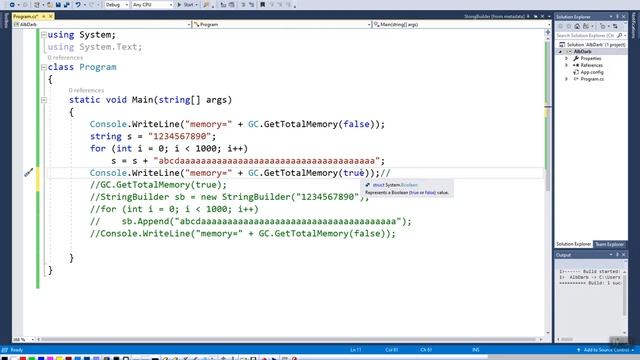640x360 pixels.
Task: Click the editor horizontal scrollbar
Action: click(x=288, y=340)
